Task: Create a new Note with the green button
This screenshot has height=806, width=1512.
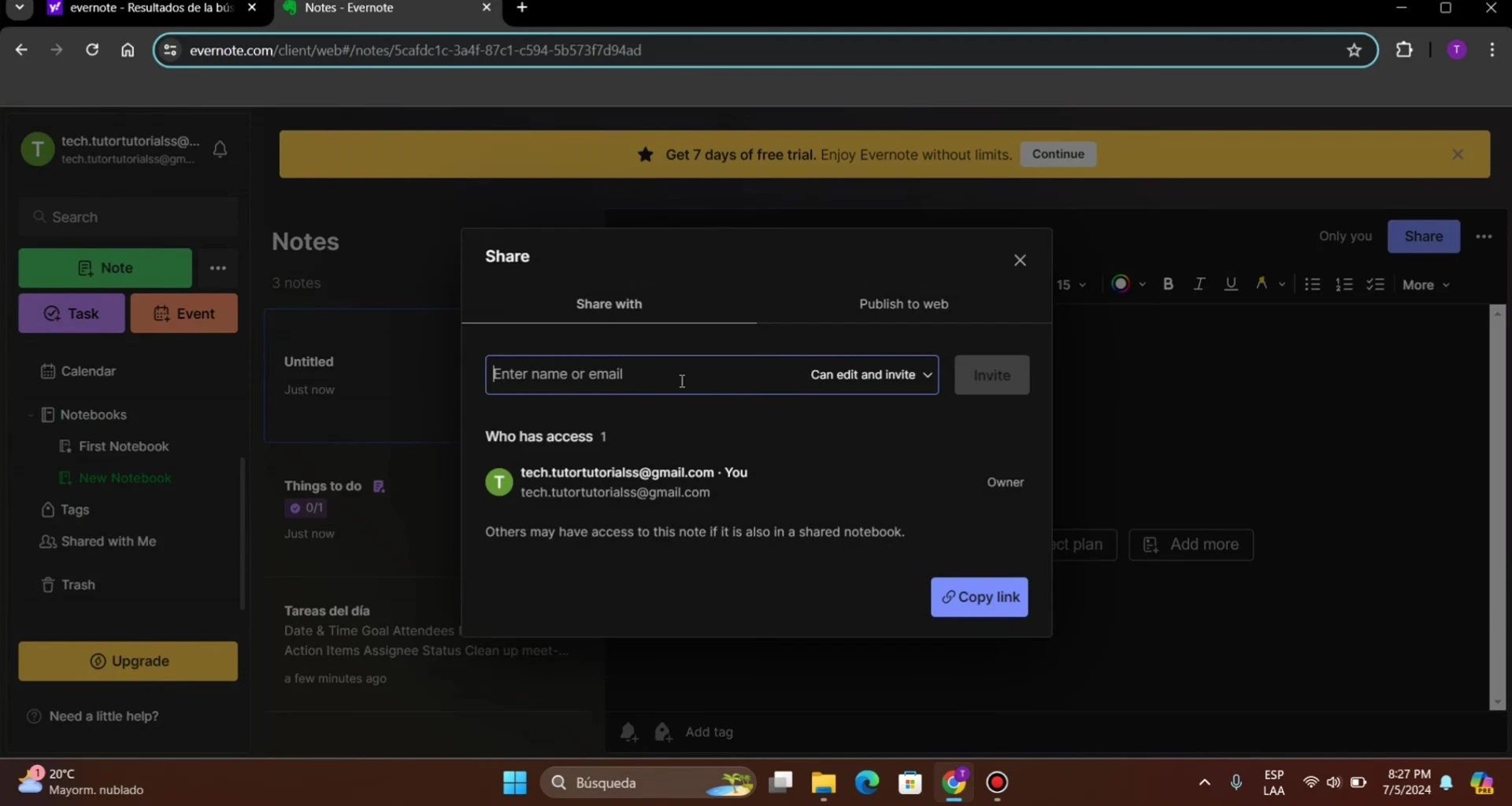Action: tap(105, 268)
